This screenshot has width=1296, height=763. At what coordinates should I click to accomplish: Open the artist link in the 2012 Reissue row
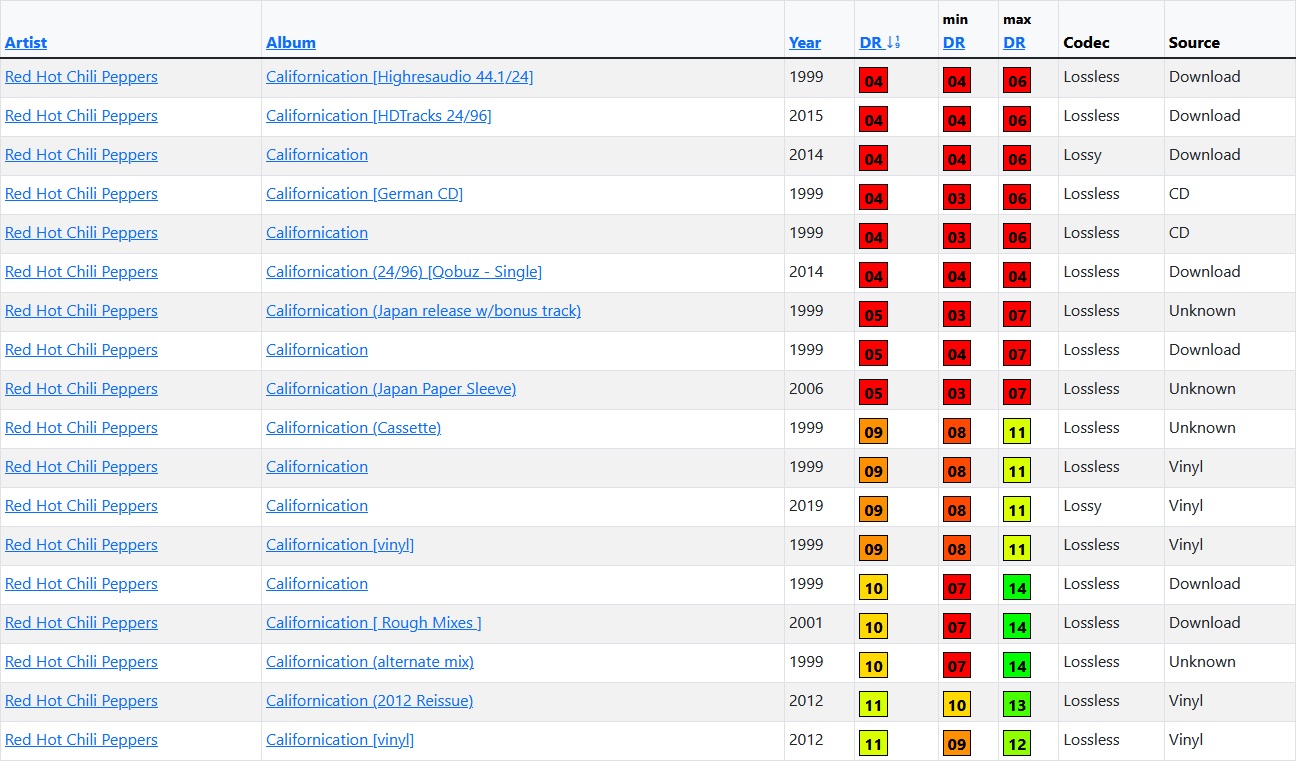click(x=81, y=701)
